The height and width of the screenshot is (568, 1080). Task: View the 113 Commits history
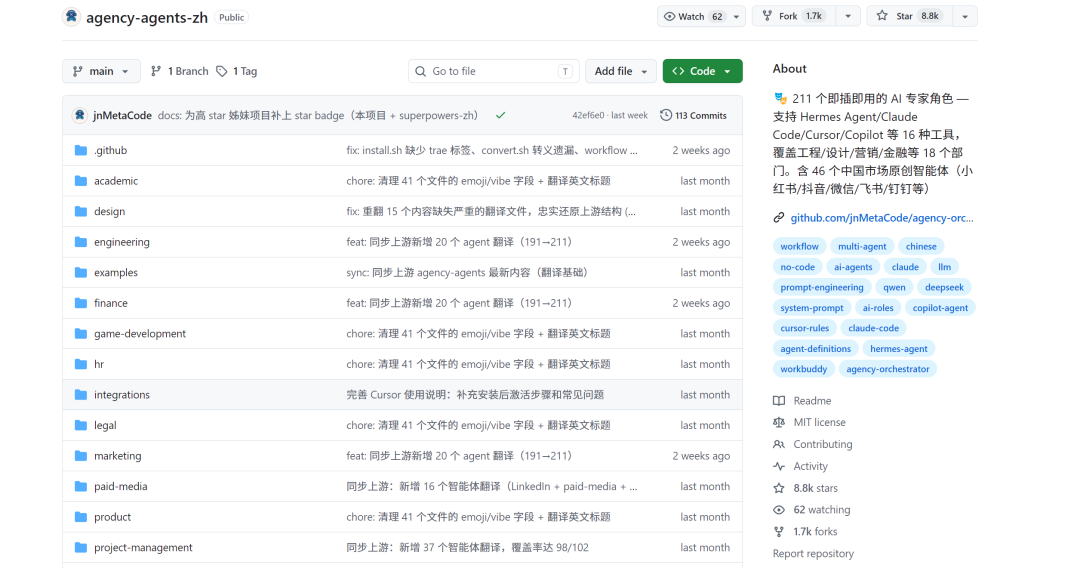click(x=694, y=115)
